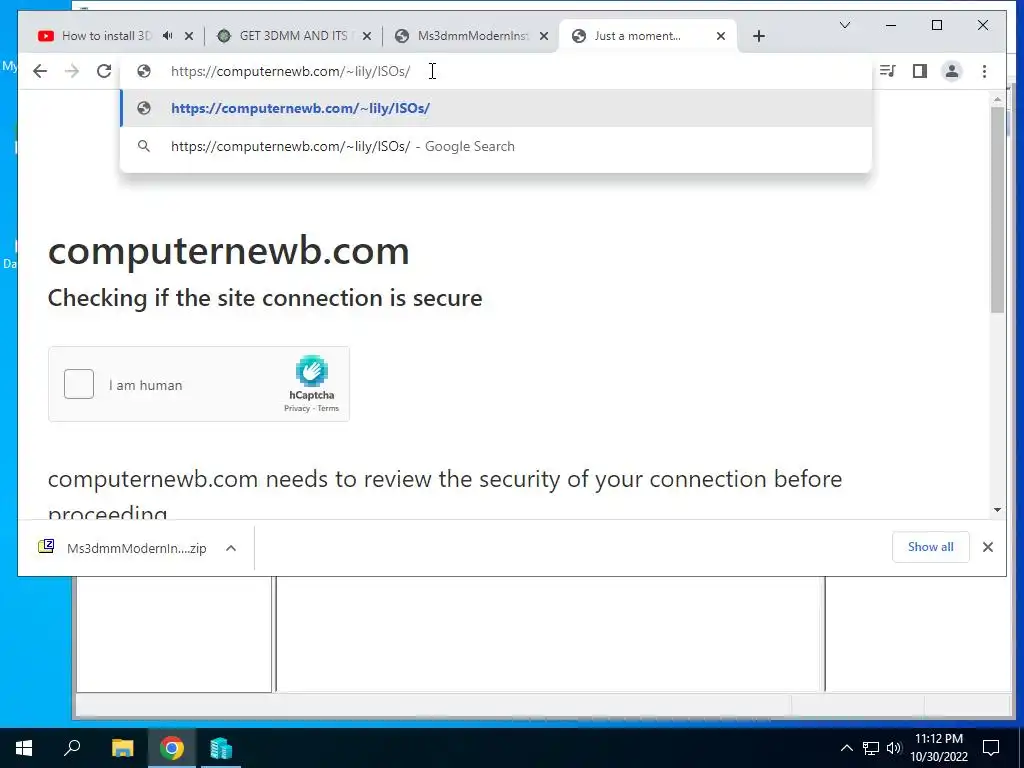Screen dimensions: 1024x768
Task: Click the blue server app taskbar icon
Action: point(221,748)
